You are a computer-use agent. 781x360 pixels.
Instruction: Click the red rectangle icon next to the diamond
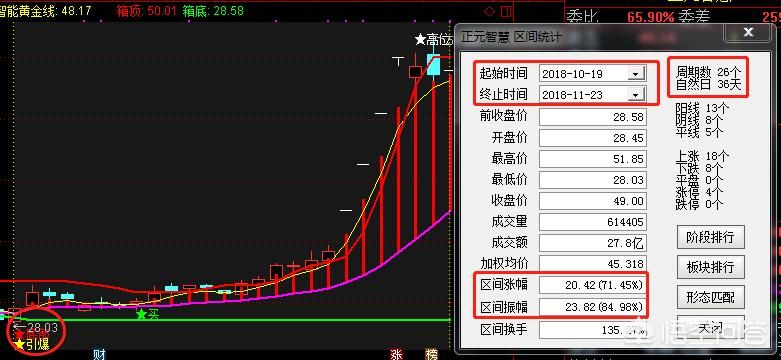coord(506,11)
